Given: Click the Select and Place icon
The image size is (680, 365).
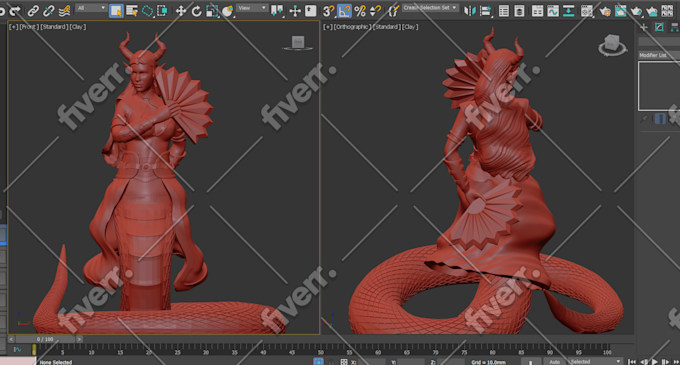Looking at the screenshot, I should (x=228, y=11).
